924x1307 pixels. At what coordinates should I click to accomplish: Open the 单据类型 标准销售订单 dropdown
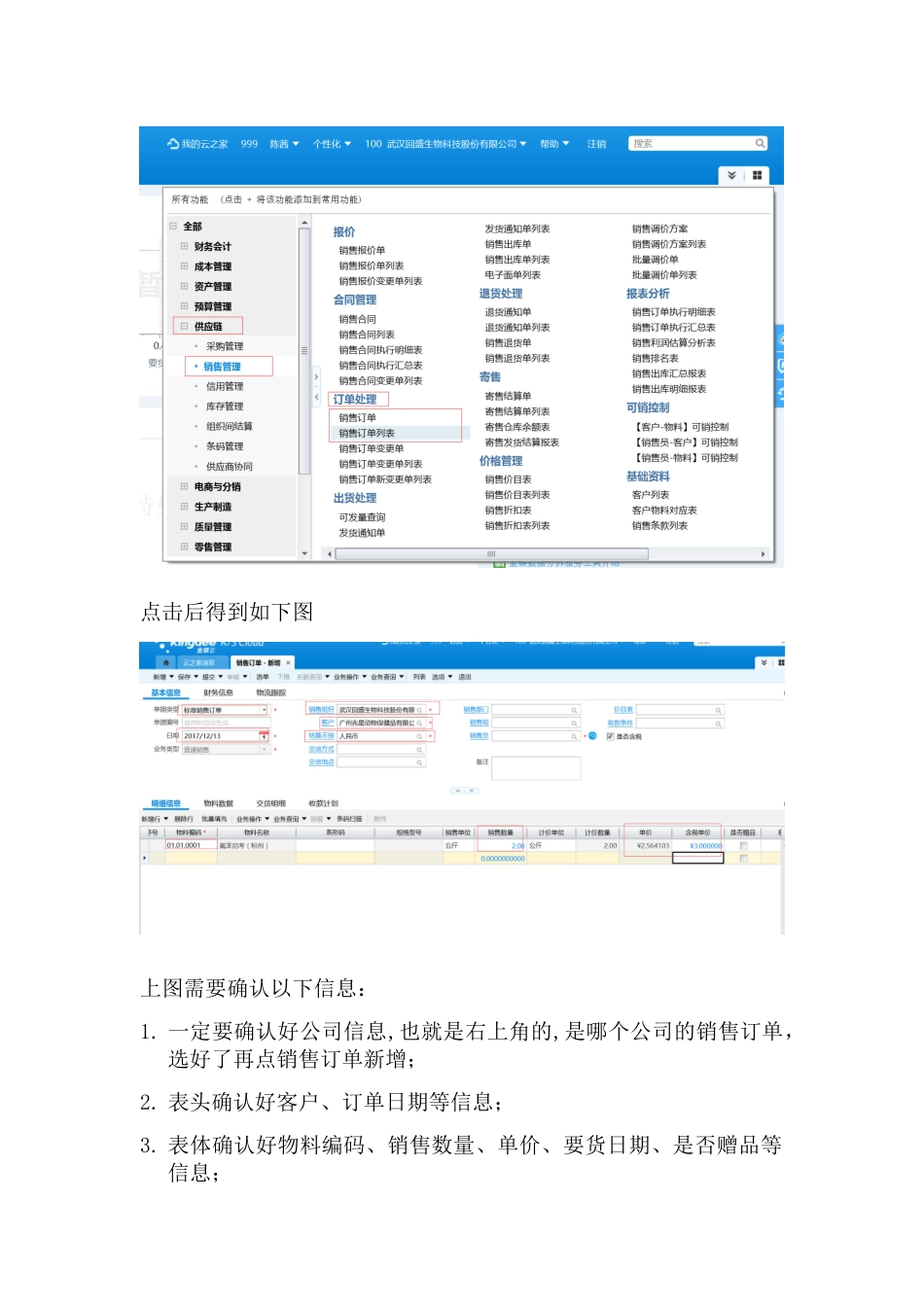pyautogui.click(x=264, y=711)
